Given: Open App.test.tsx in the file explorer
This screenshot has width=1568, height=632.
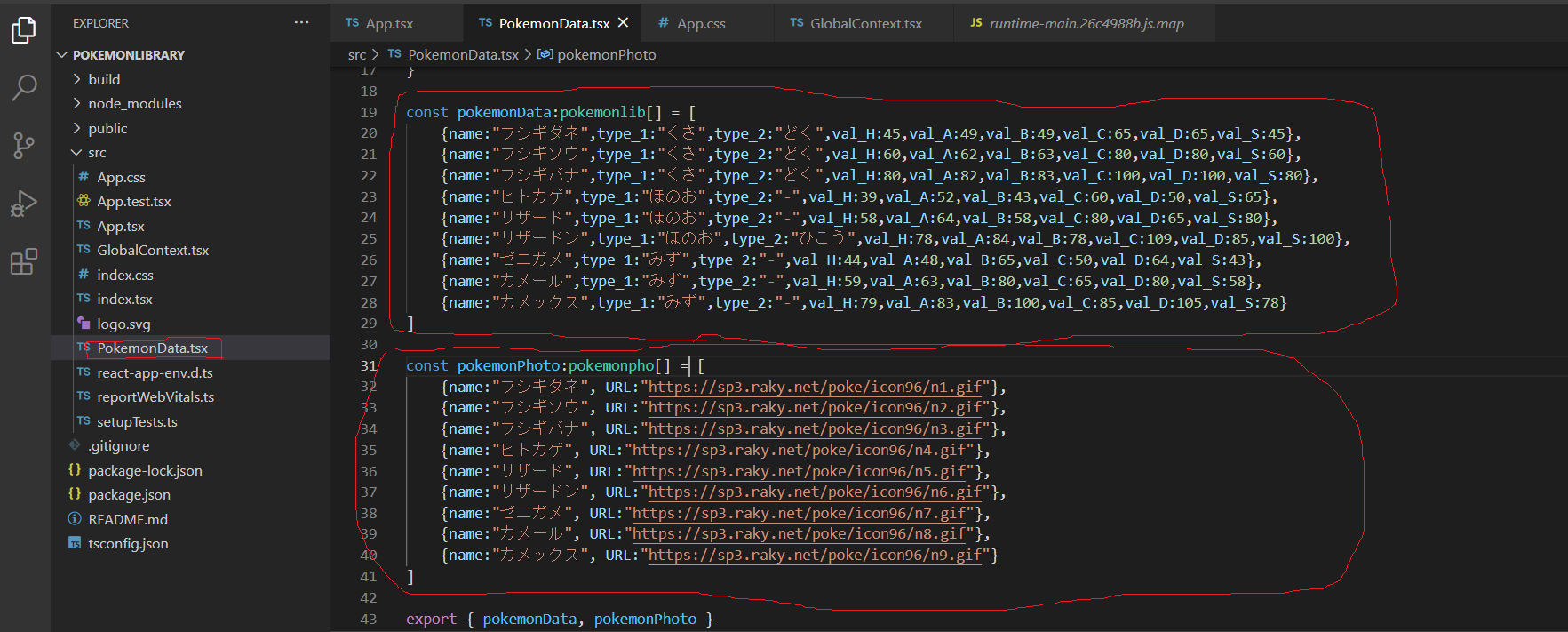Looking at the screenshot, I should 190,202.
